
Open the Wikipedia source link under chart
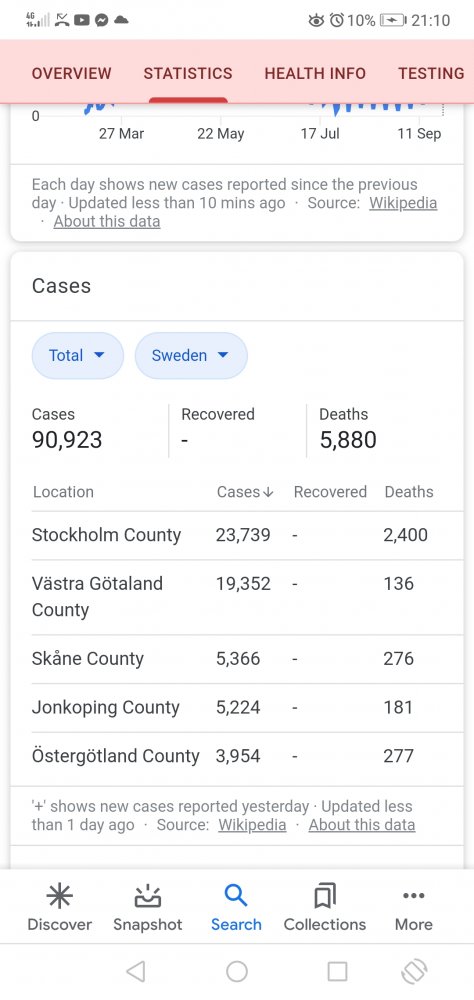(x=403, y=203)
